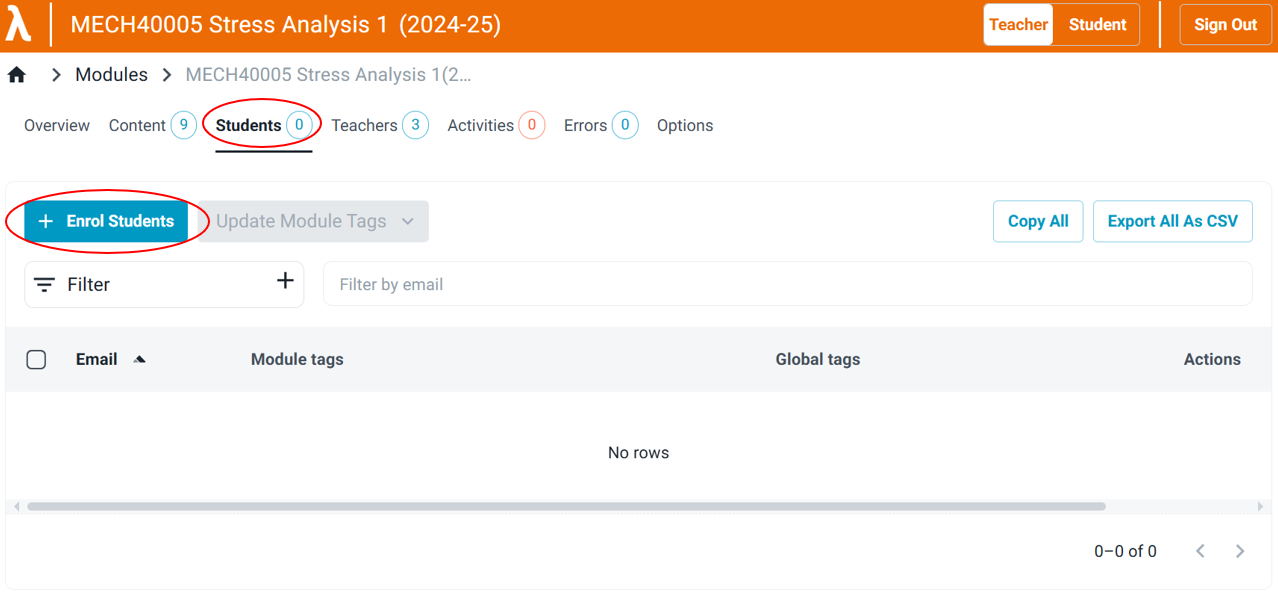Switch to the Teachers tab
The height and width of the screenshot is (593, 1278).
366,125
